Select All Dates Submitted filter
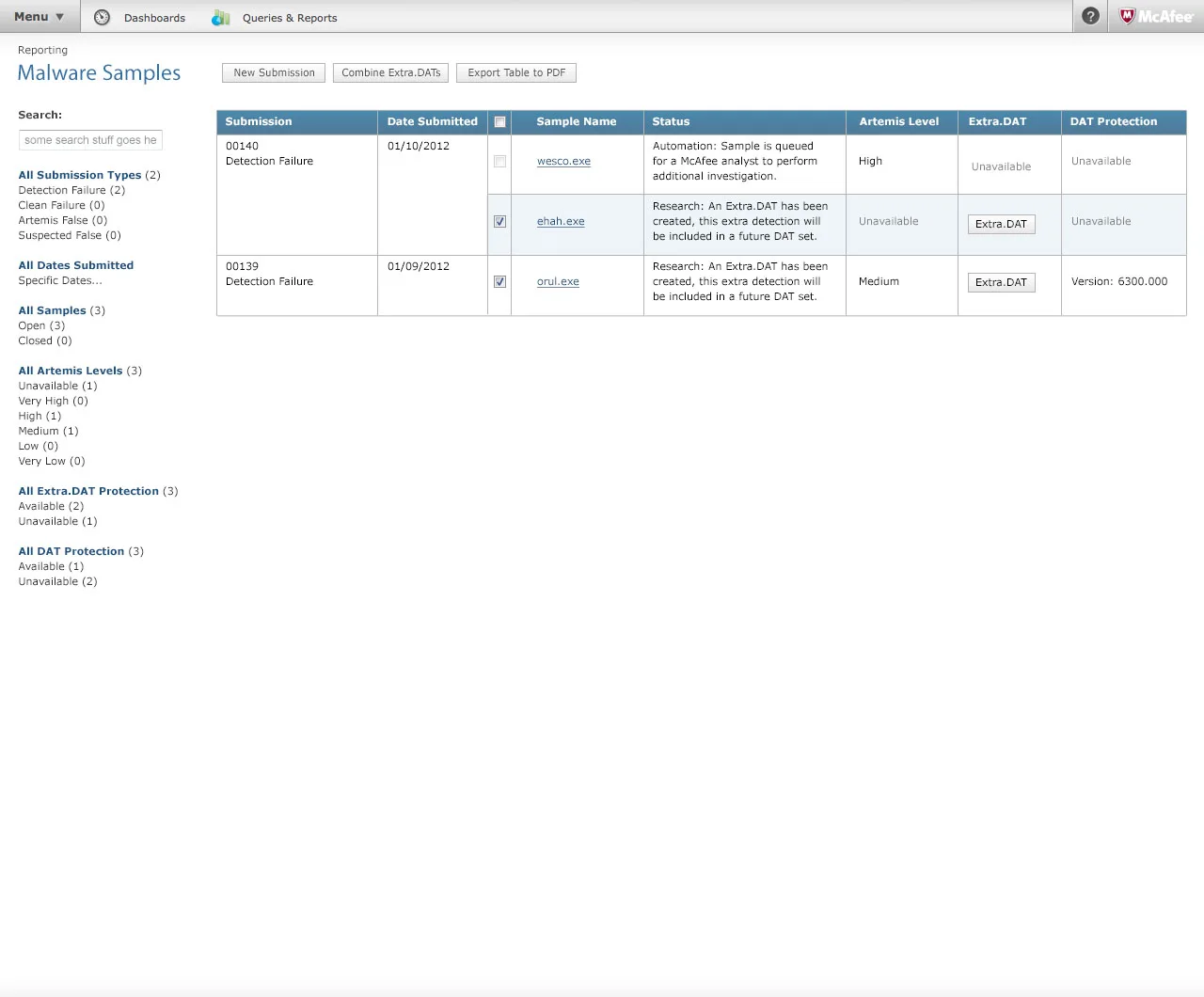The image size is (1204, 997). [76, 265]
